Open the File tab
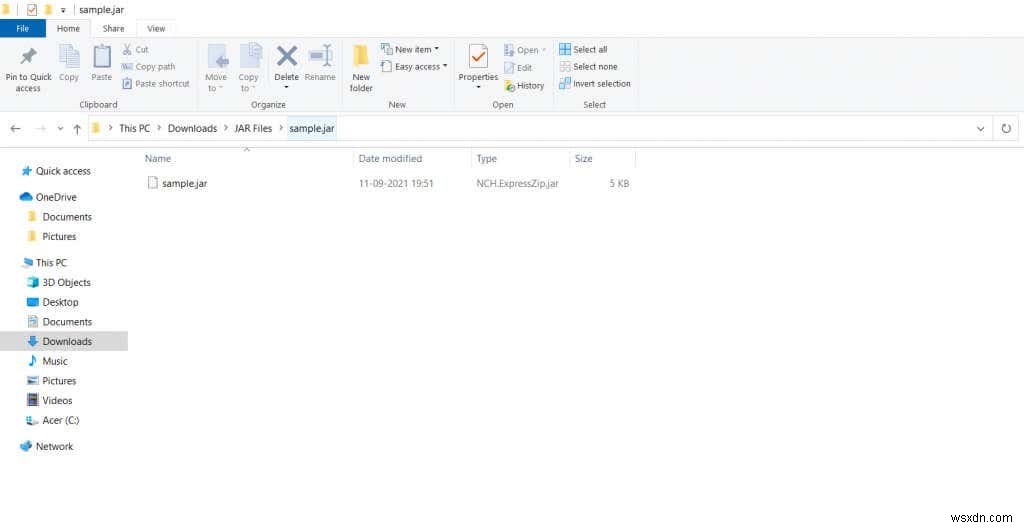The height and width of the screenshot is (528, 1024). point(23,29)
